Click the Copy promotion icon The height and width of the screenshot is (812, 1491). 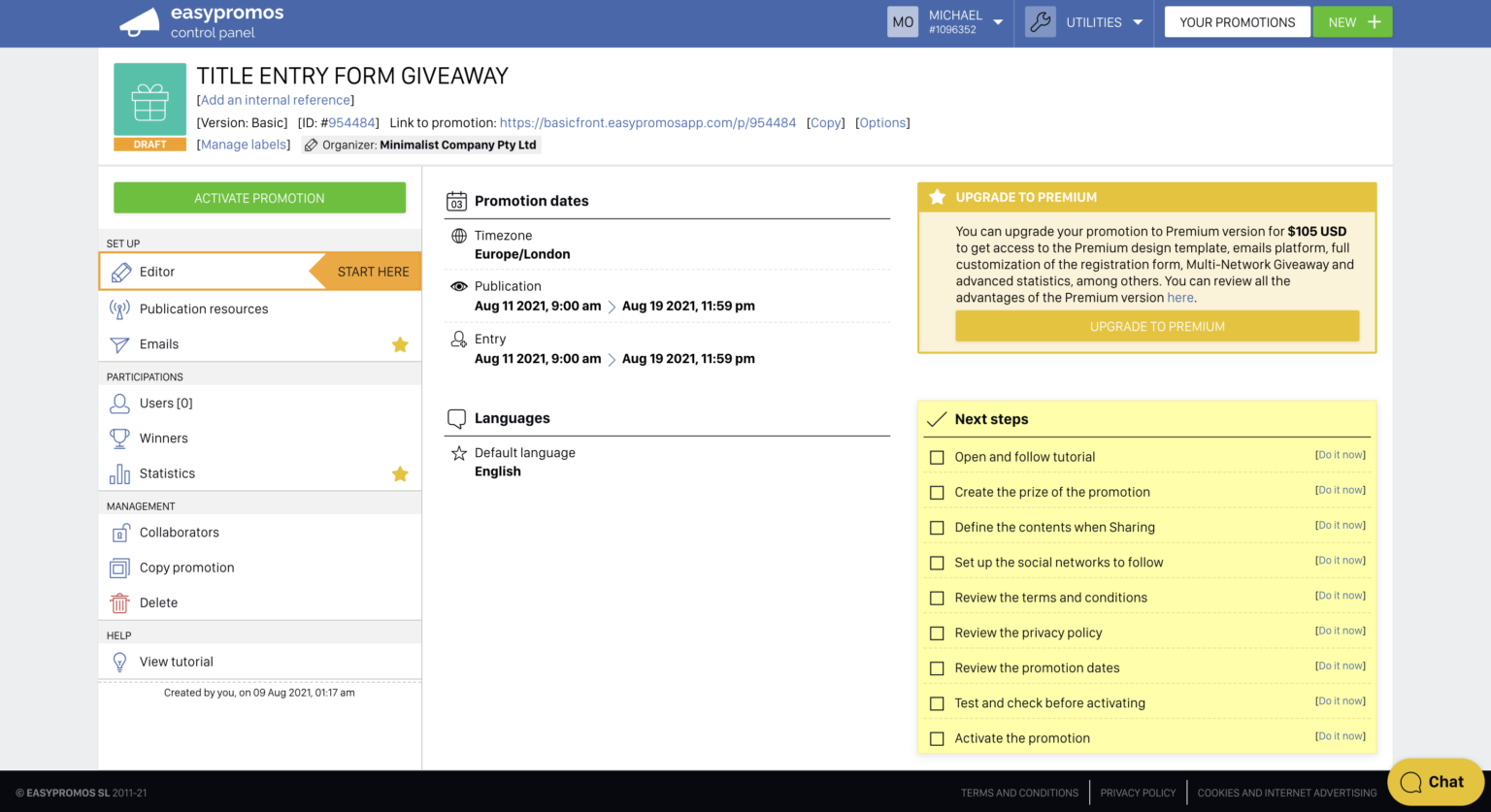119,567
